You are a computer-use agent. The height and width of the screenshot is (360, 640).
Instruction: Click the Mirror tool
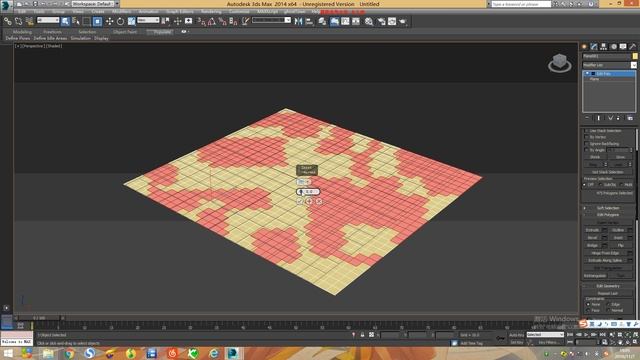[299, 21]
